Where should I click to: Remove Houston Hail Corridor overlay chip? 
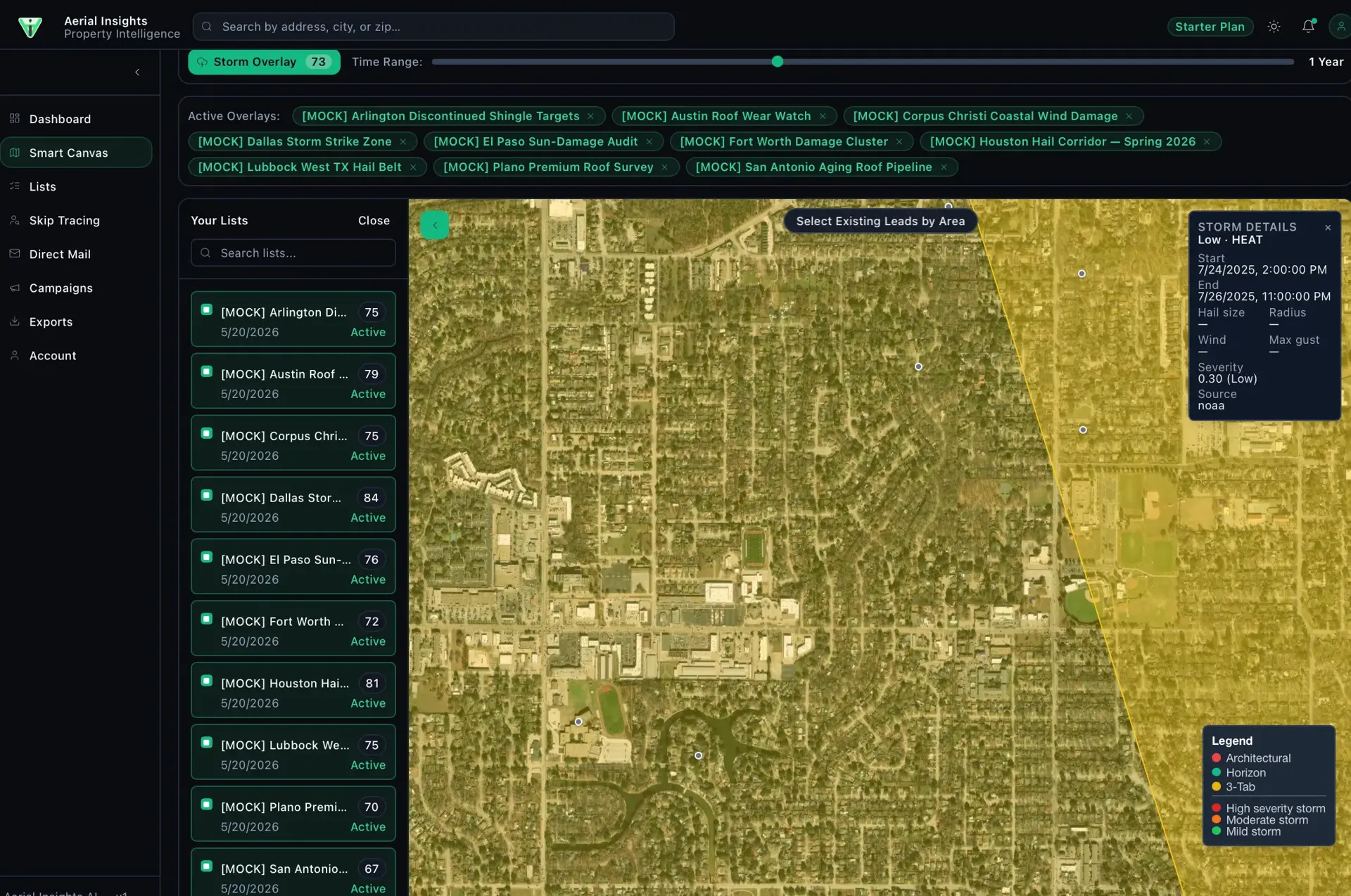(1207, 141)
